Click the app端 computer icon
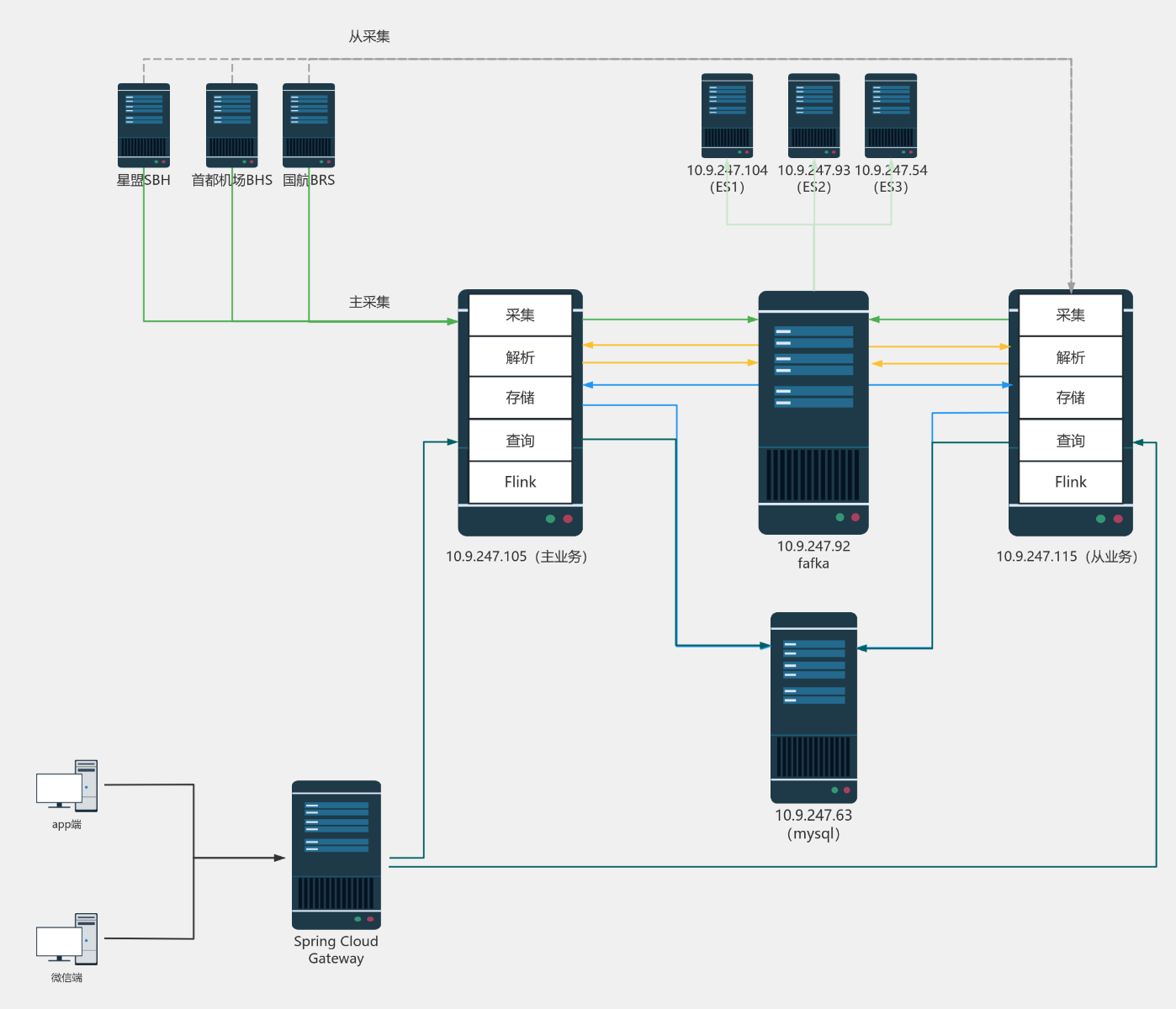Screen dimensions: 1176x1009 click(x=67, y=786)
